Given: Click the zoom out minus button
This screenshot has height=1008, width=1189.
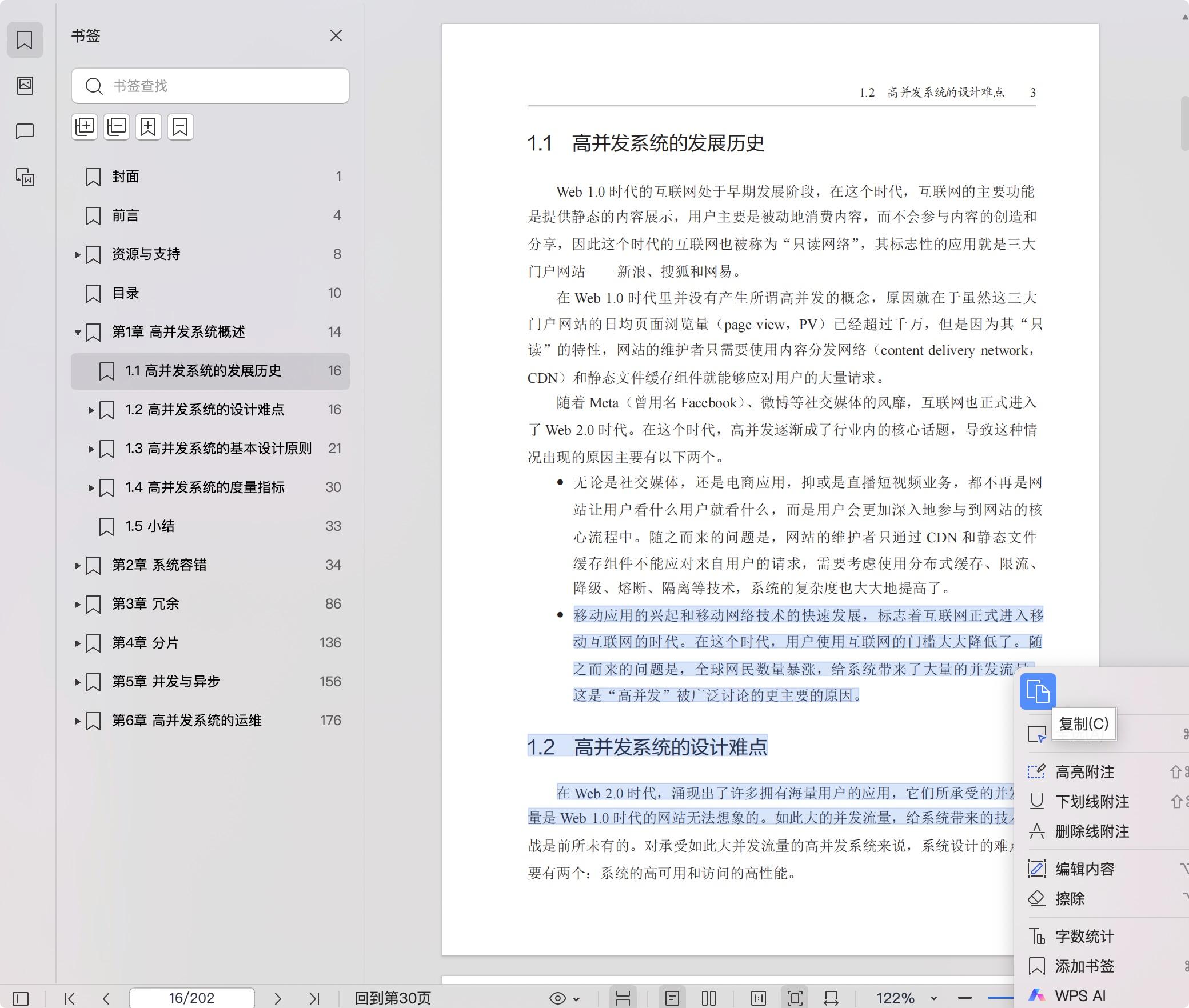Looking at the screenshot, I should 965,998.
